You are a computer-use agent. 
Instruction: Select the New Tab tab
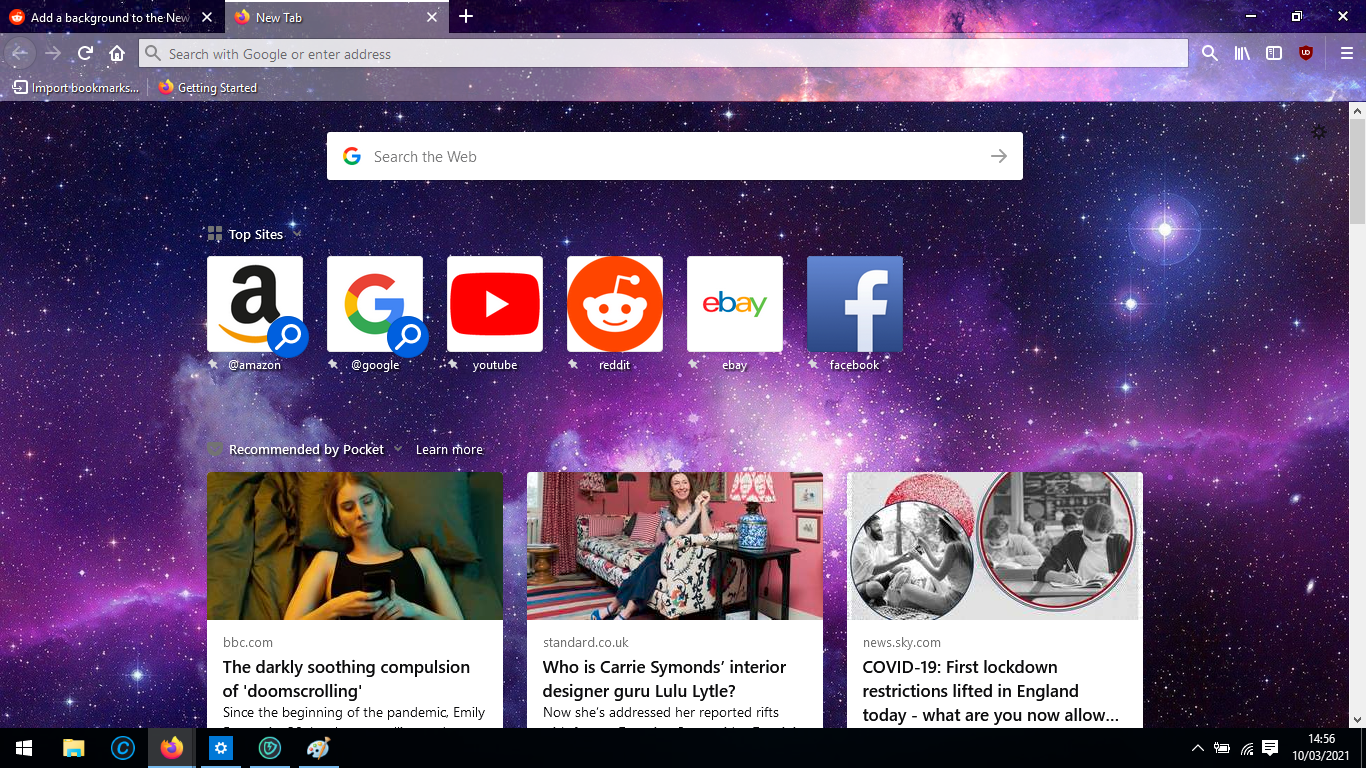click(x=335, y=17)
